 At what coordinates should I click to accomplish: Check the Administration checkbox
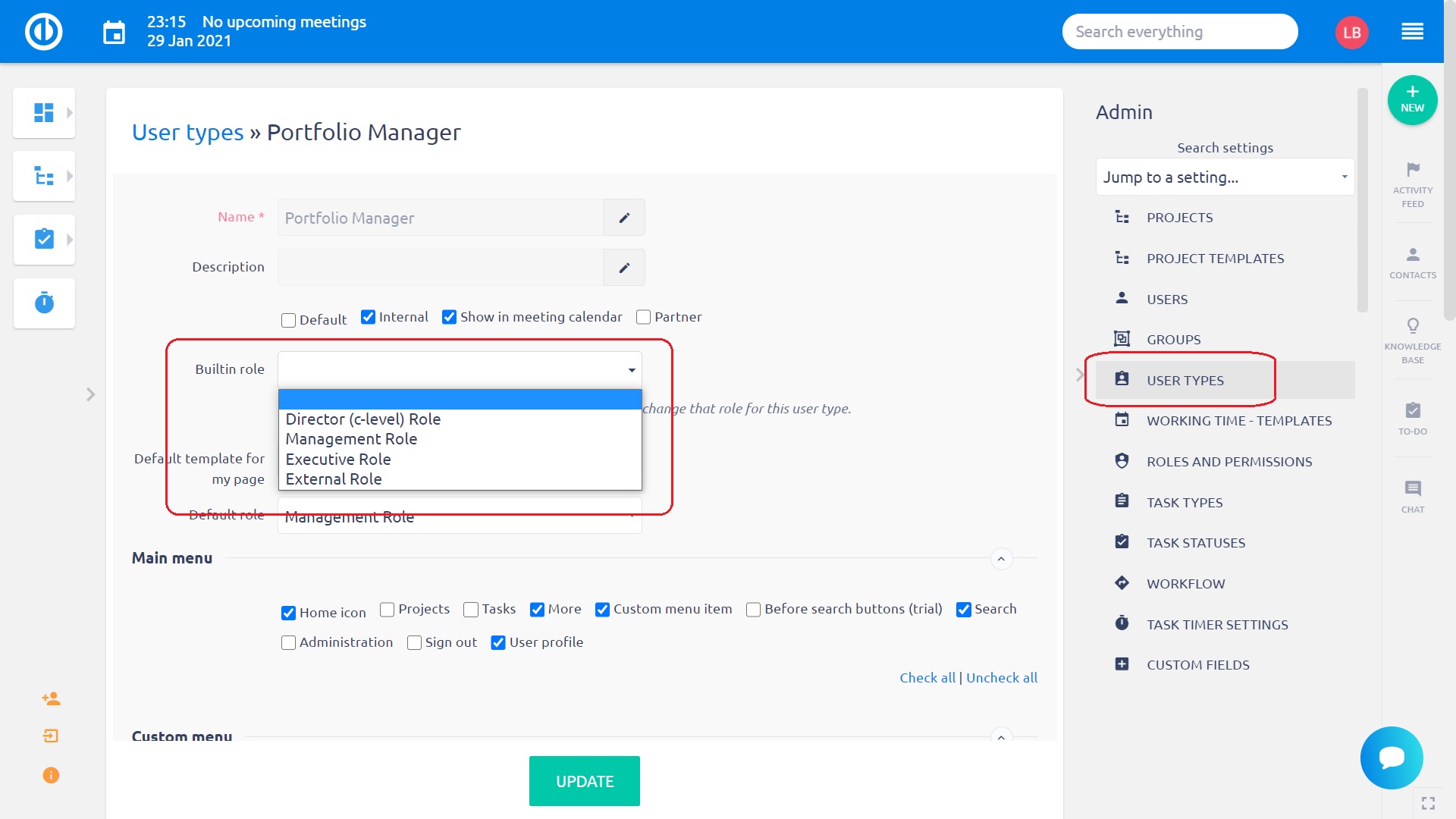(288, 643)
